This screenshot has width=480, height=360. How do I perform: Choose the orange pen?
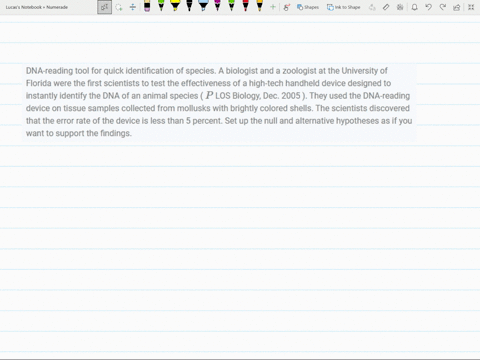[x=259, y=6]
